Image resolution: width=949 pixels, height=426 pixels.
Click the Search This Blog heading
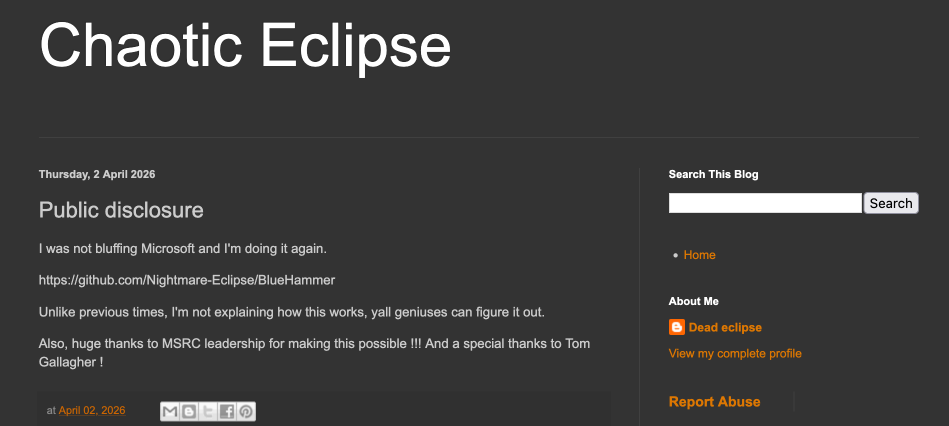[x=713, y=174]
